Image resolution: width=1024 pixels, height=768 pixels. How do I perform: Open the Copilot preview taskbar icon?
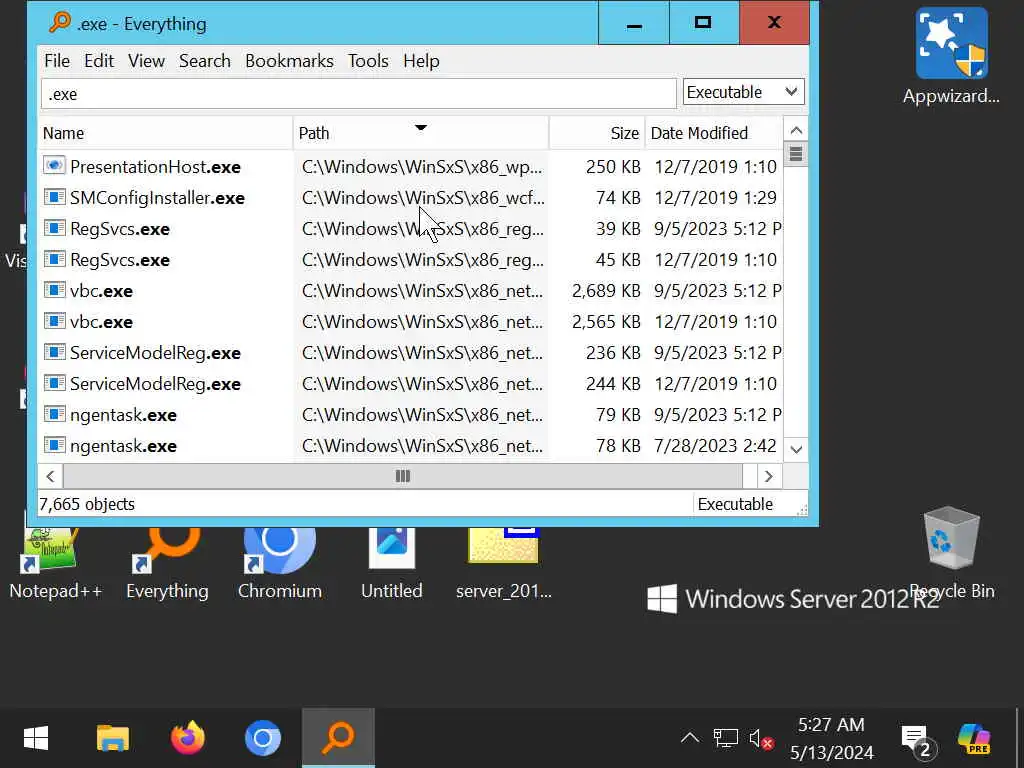click(974, 739)
